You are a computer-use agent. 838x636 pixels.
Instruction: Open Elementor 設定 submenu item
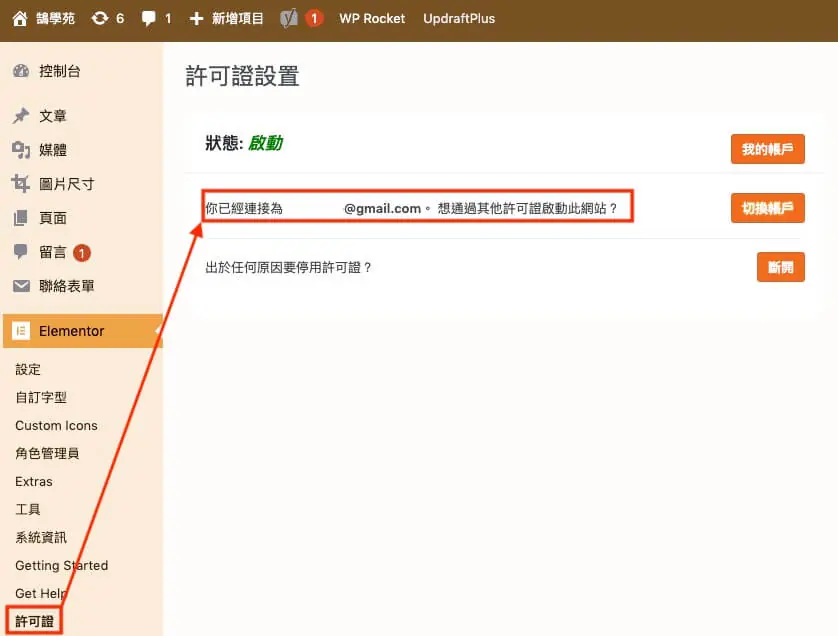pos(28,369)
